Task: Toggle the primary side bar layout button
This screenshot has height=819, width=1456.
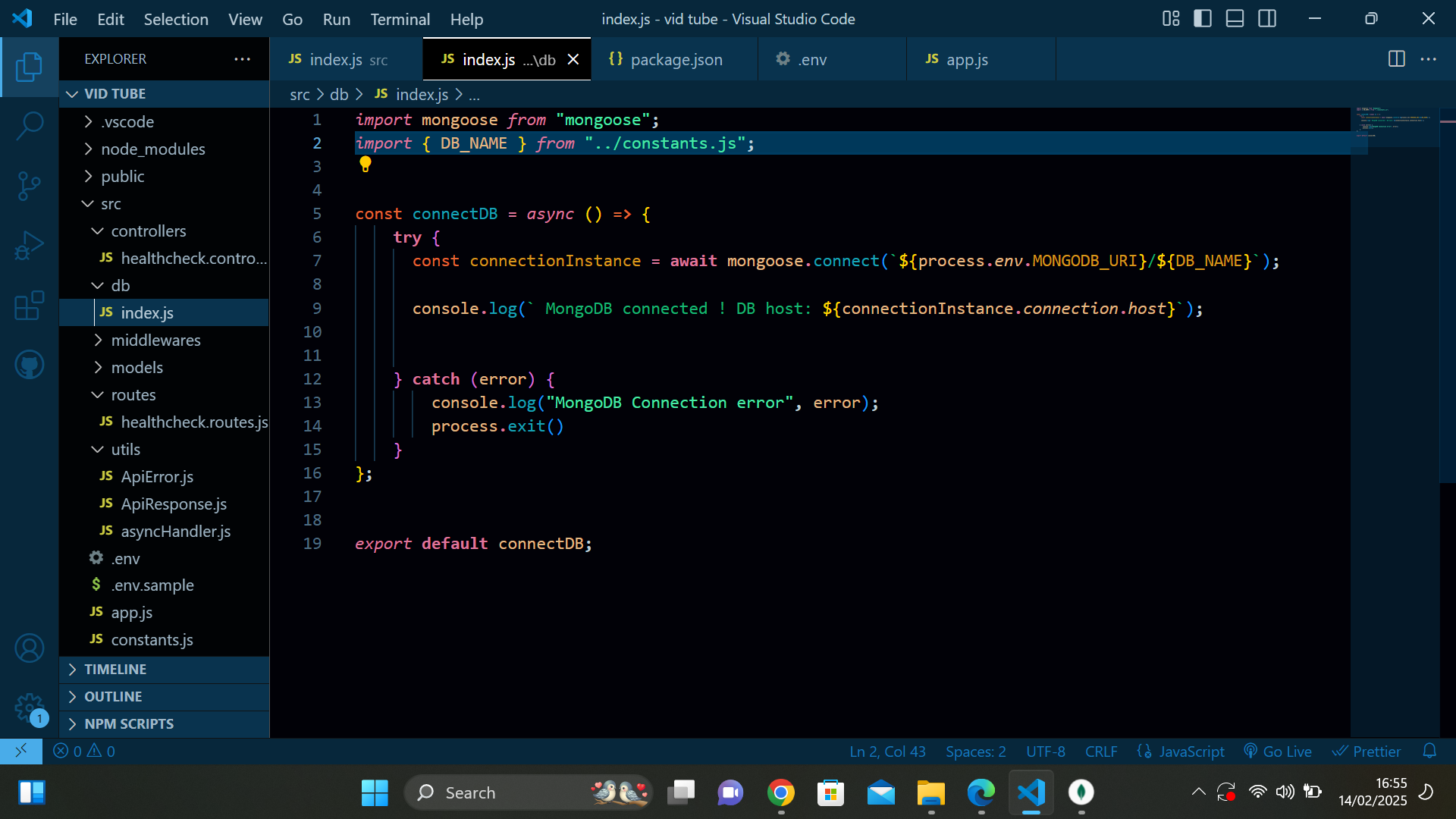Action: pos(1203,19)
